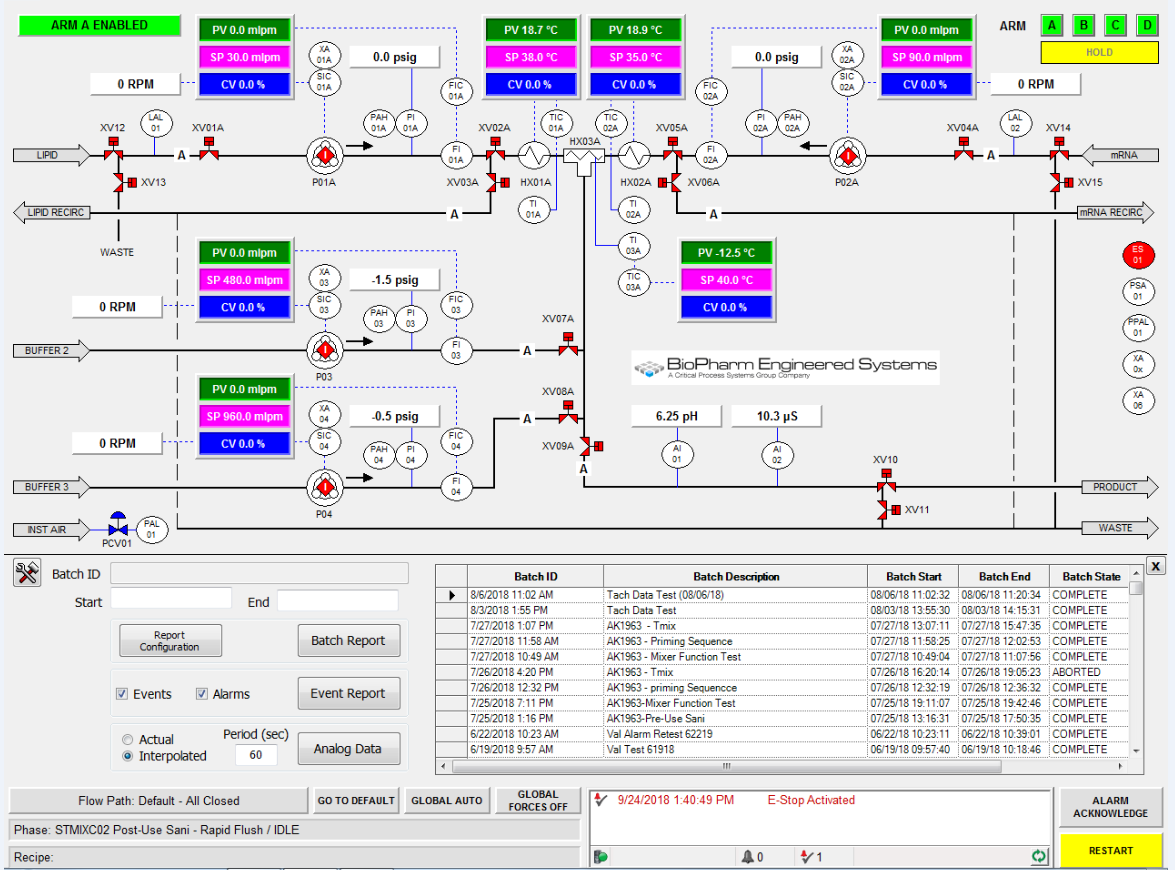
Task: Click valve XV05A
Action: point(672,149)
